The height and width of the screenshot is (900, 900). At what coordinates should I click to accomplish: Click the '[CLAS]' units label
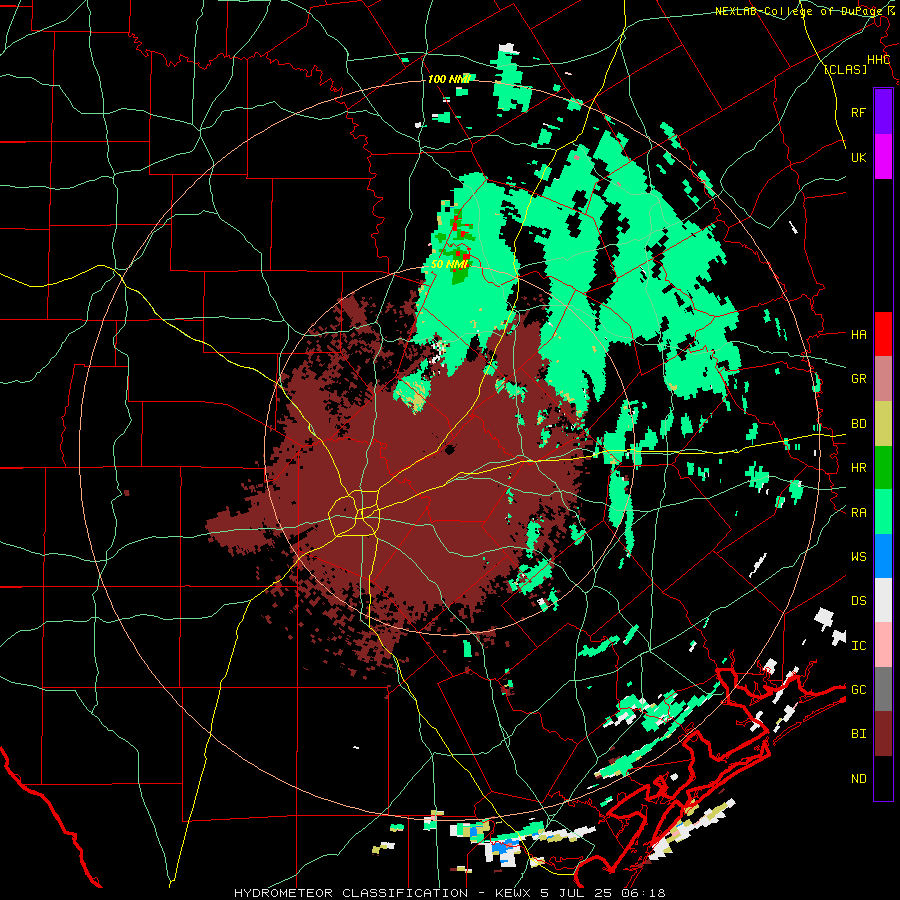(x=845, y=70)
